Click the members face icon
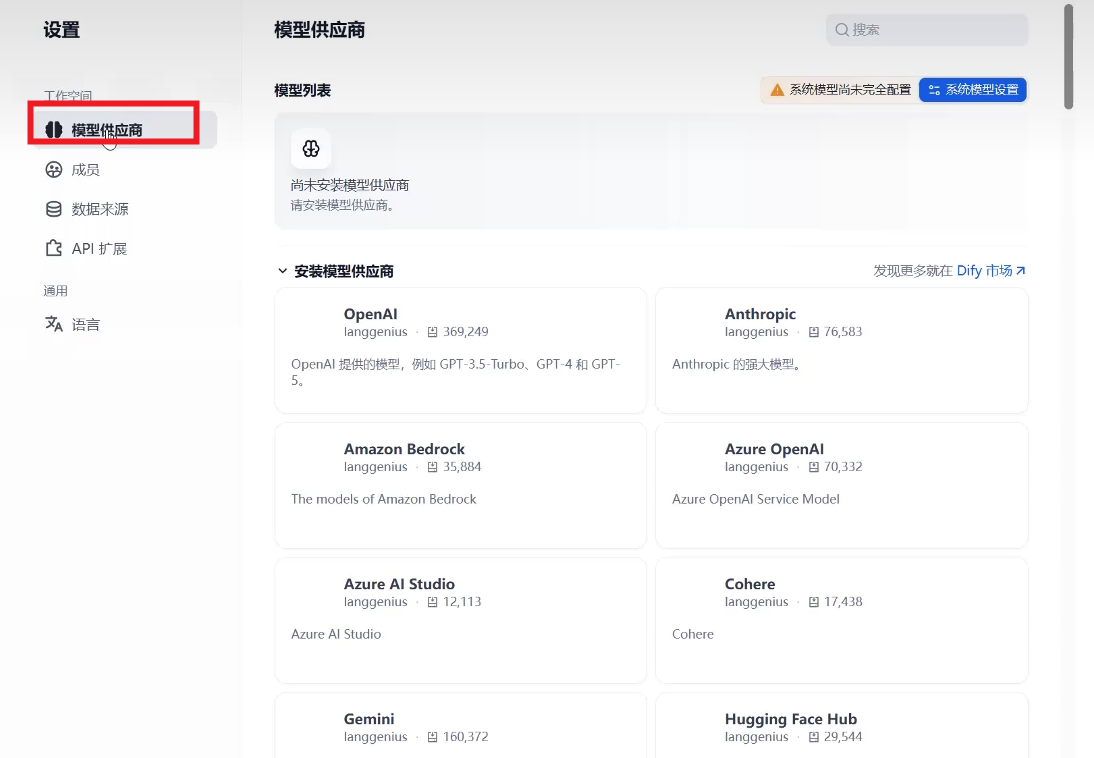This screenshot has width=1094, height=758. 54,170
